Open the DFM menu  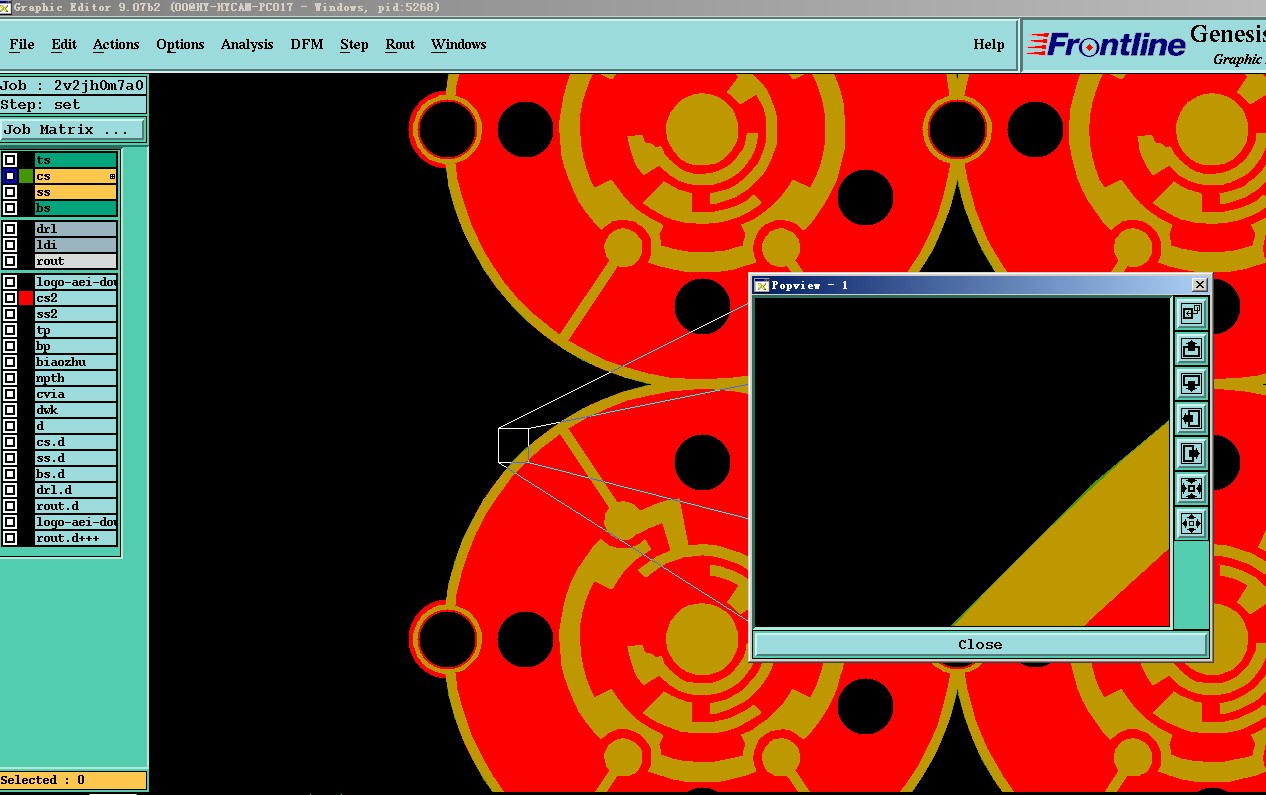(307, 44)
